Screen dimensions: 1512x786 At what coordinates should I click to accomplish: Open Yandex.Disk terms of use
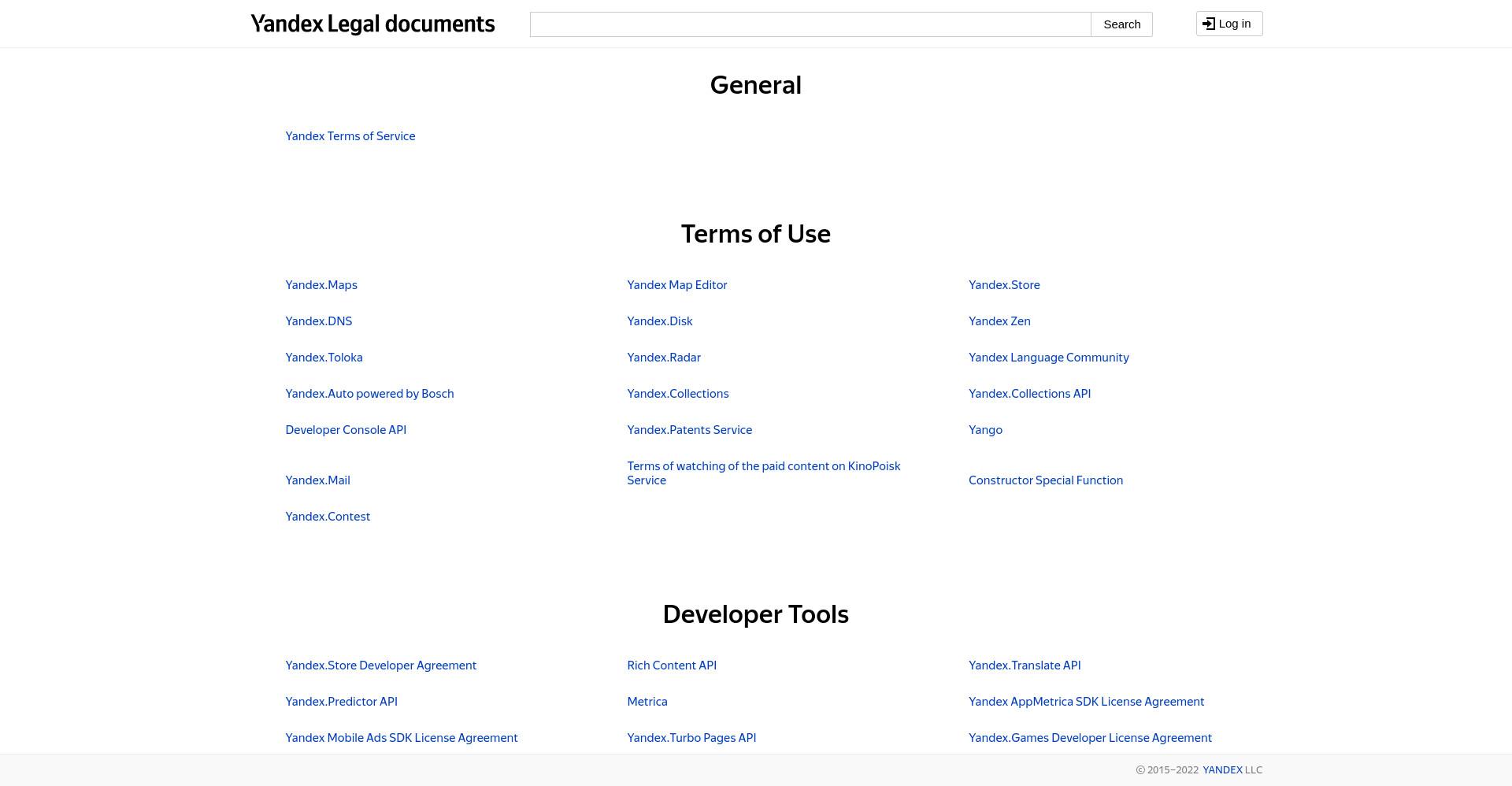660,321
